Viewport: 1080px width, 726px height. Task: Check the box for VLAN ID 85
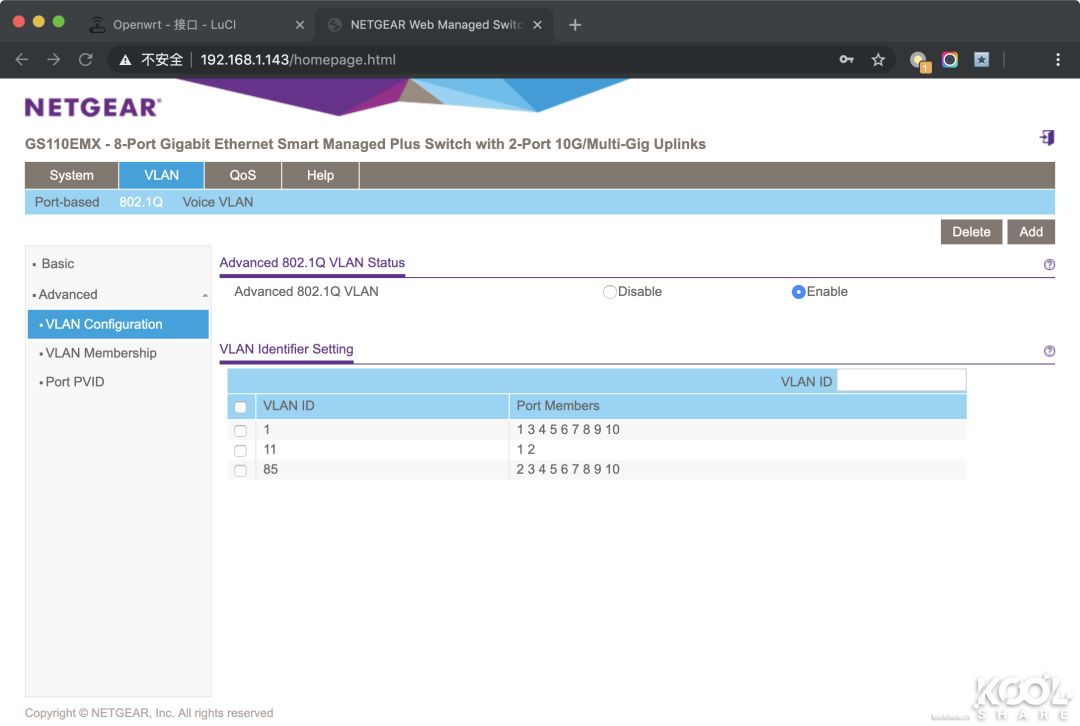click(x=240, y=471)
